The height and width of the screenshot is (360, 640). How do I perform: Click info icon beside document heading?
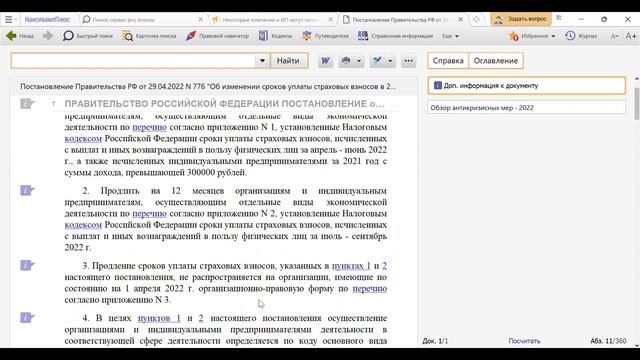coord(27,104)
